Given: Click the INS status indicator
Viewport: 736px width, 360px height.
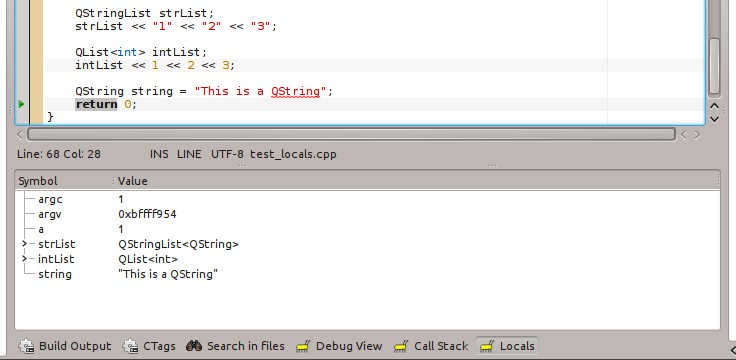Looking at the screenshot, I should pyautogui.click(x=159, y=154).
